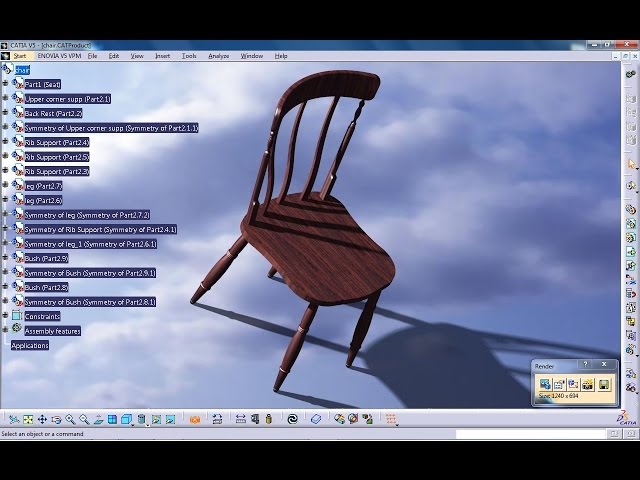The height and width of the screenshot is (480, 640).
Task: Click the first icon in Render dialog
Action: (545, 384)
